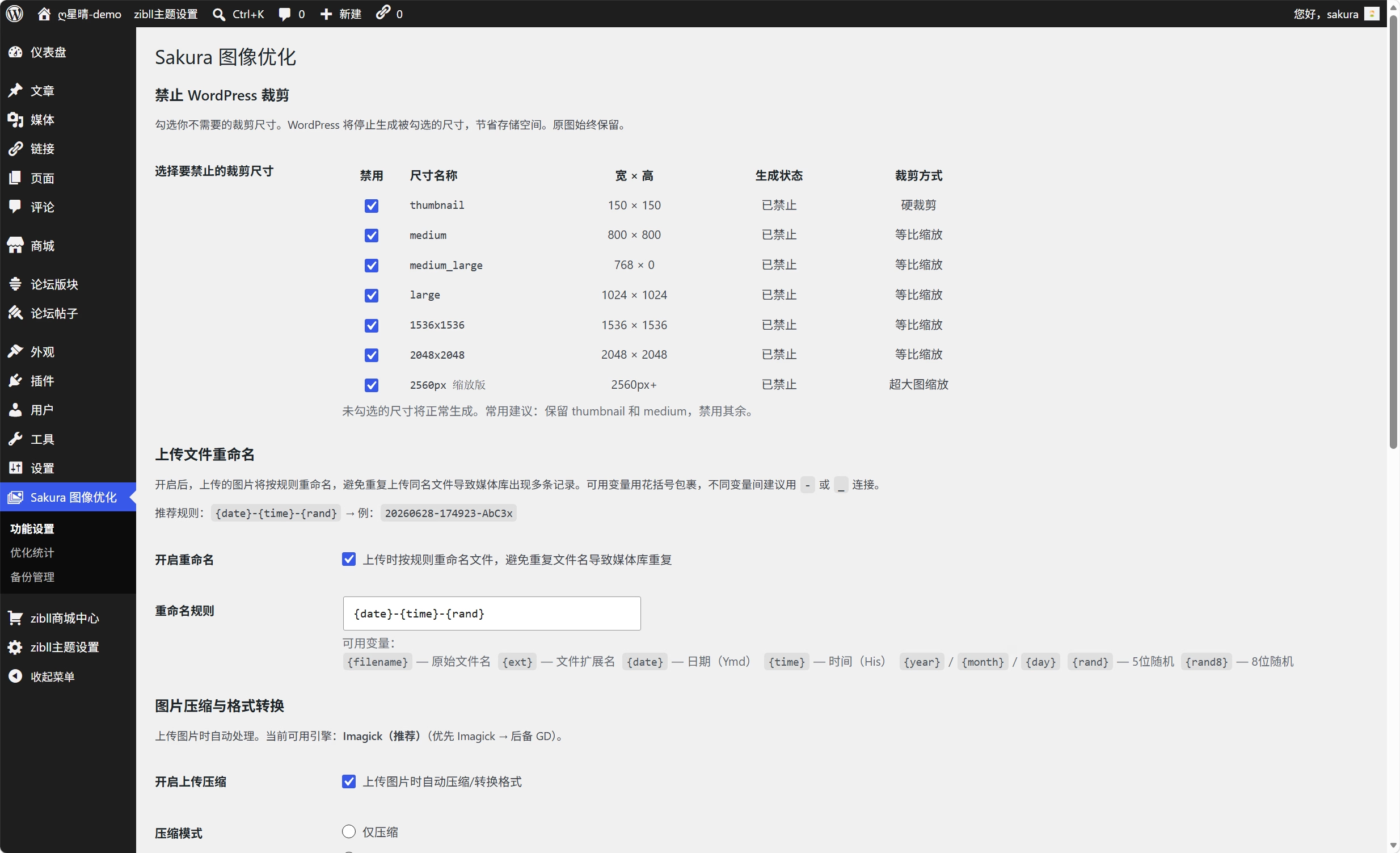Click the search magnifier icon in admin bar
This screenshot has height=853, width=1400.
pos(219,14)
